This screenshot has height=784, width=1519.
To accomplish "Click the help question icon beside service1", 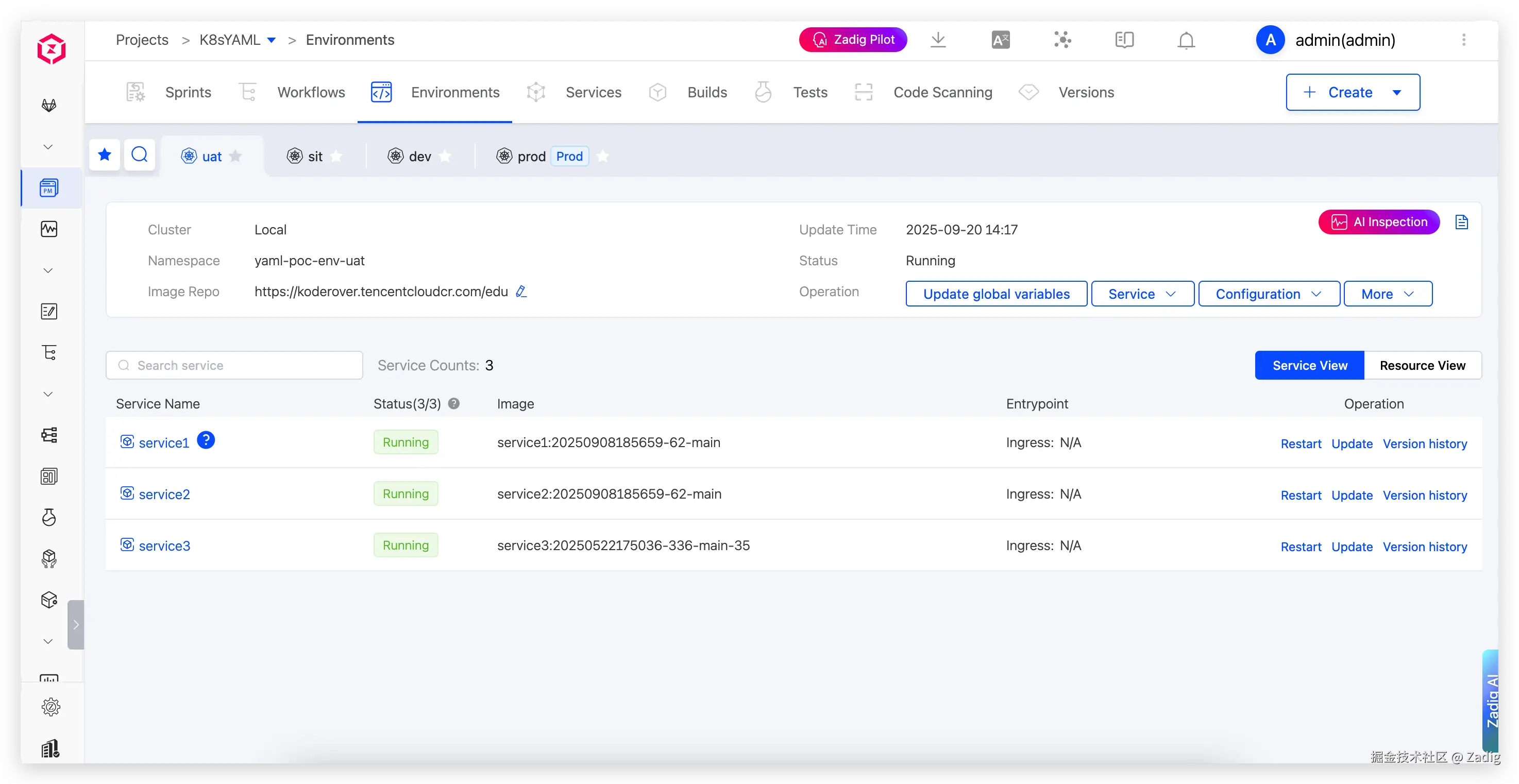I will tap(206, 440).
